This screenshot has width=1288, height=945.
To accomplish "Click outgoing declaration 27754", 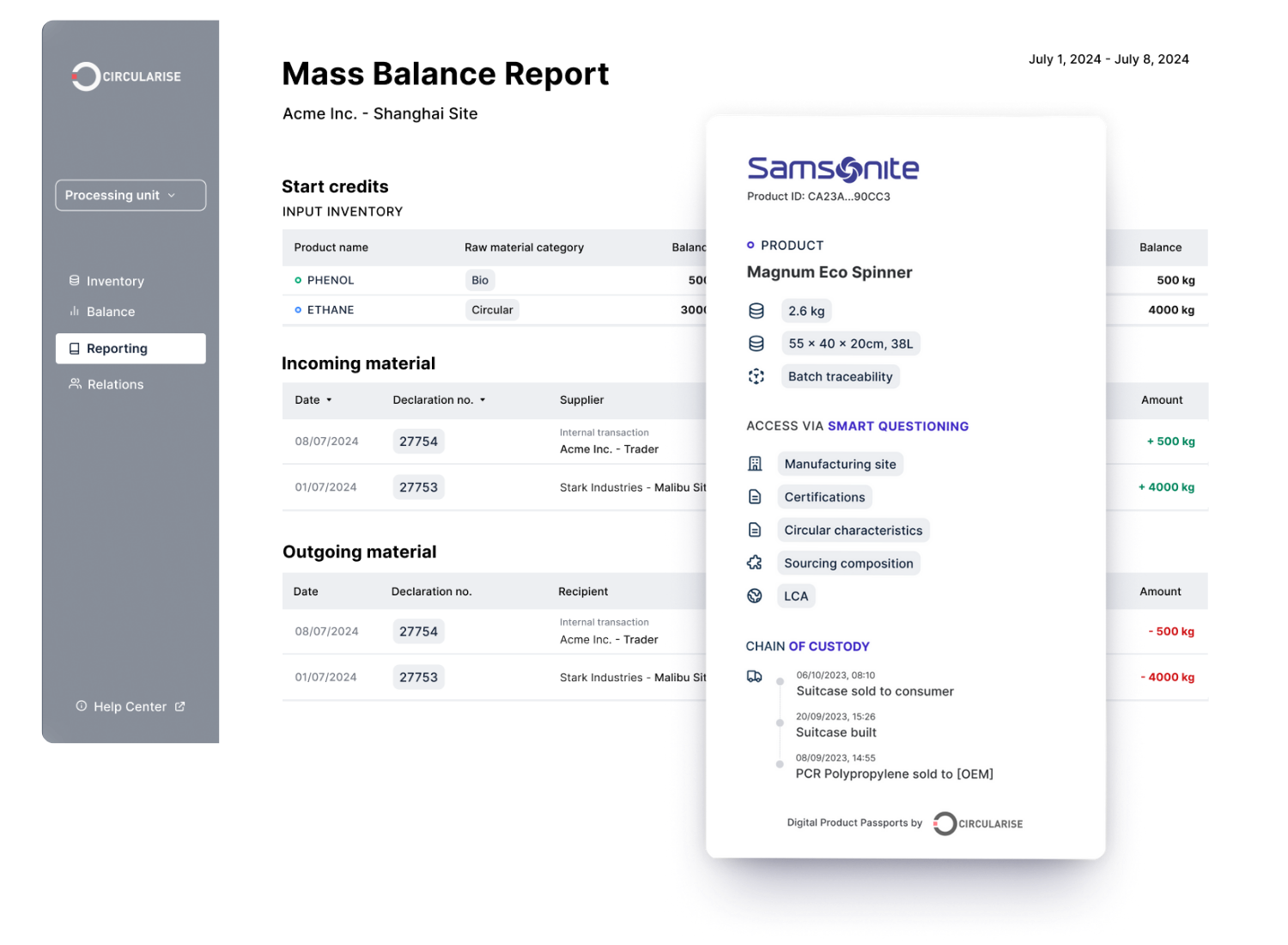I will (418, 631).
